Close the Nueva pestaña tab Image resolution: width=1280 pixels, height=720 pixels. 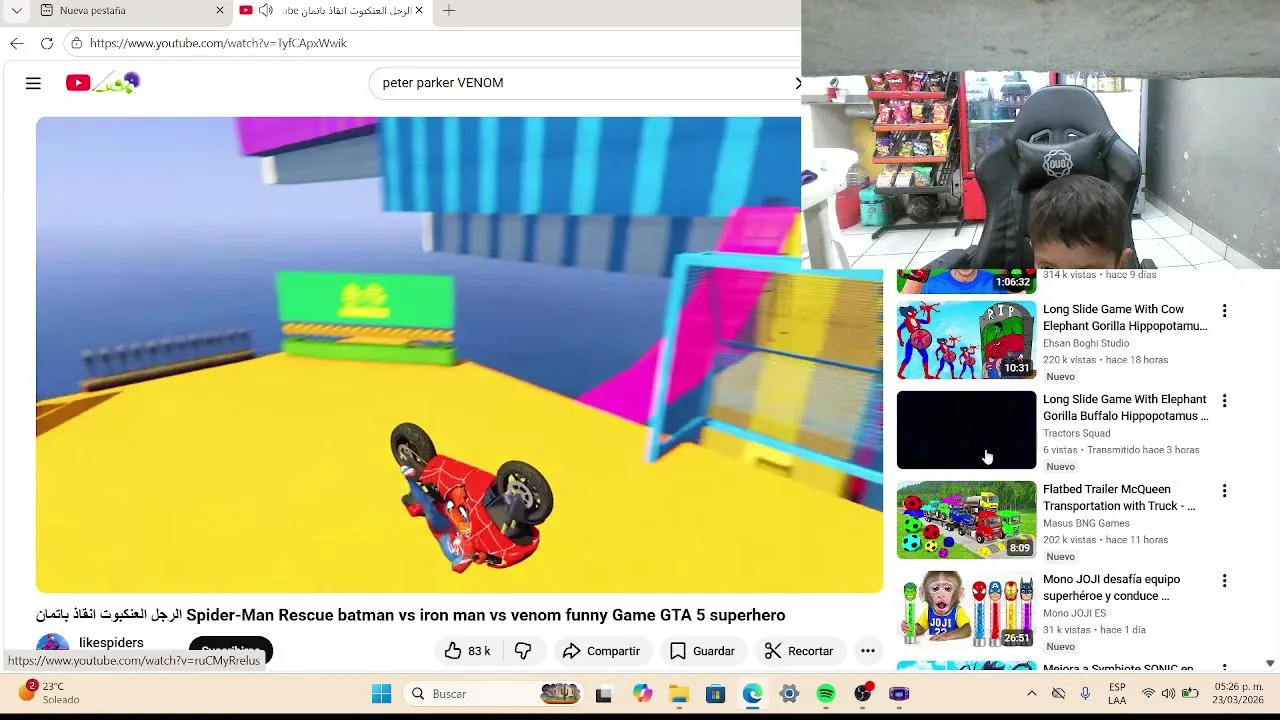click(x=220, y=10)
